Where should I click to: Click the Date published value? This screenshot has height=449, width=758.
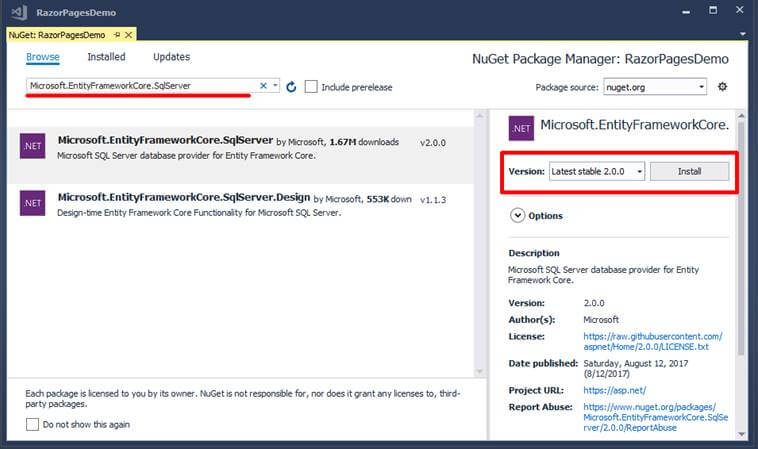pos(635,368)
